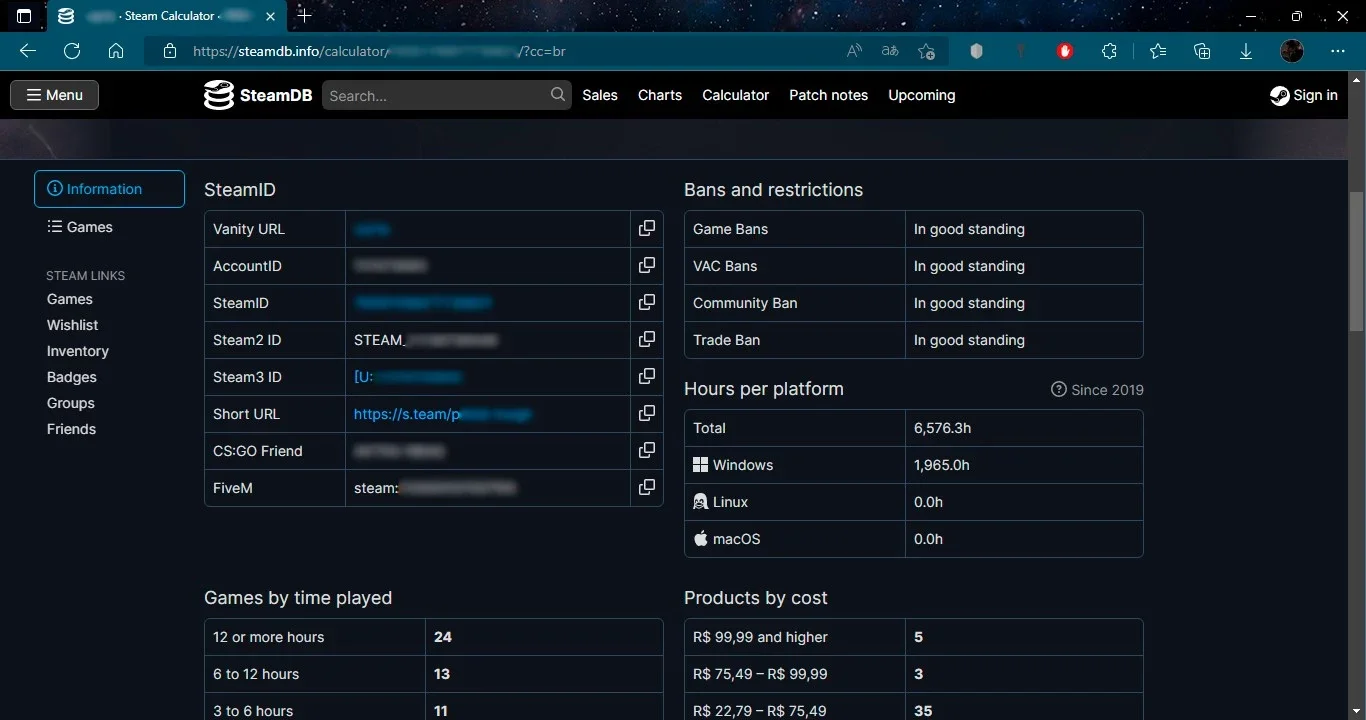Add this page to favorites

pyautogui.click(x=926, y=51)
